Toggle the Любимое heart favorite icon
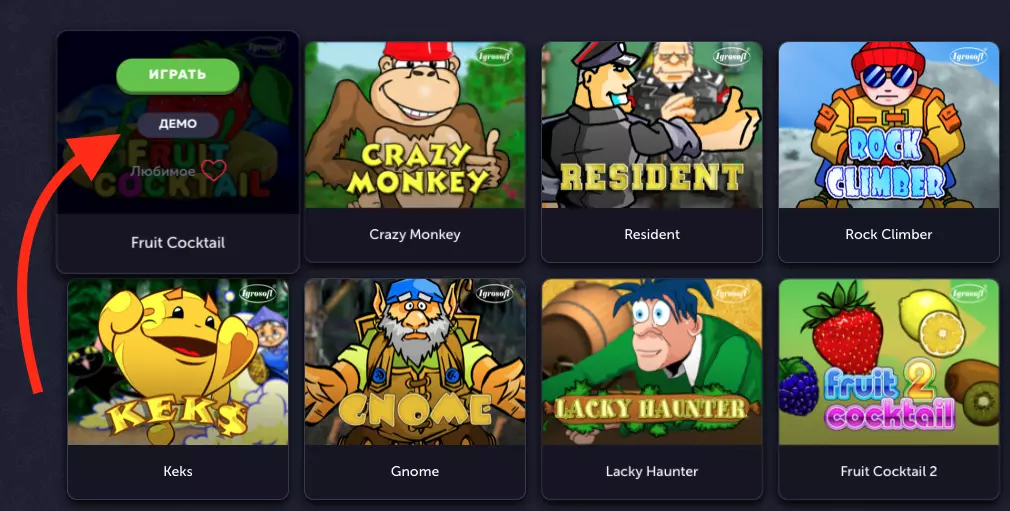This screenshot has height=511, width=1010. 214,171
